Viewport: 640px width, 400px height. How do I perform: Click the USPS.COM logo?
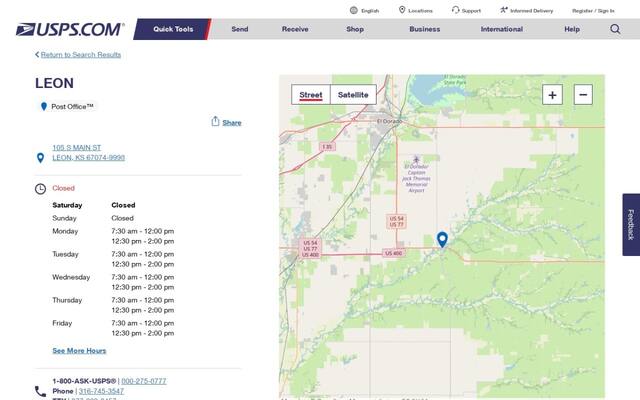[x=70, y=29]
